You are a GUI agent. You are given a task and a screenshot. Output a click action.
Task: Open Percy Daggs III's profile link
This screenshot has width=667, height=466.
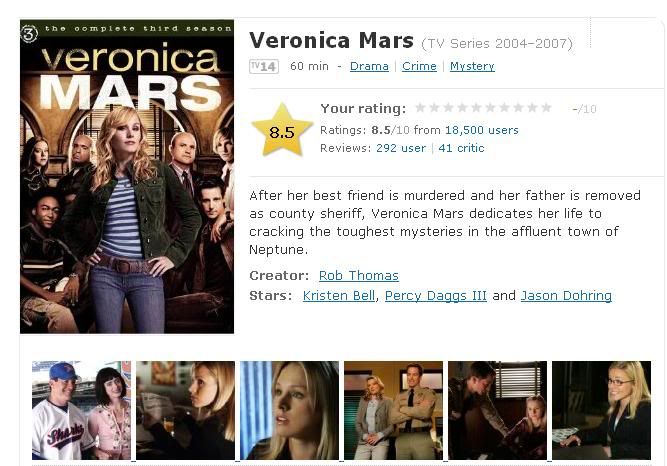point(436,296)
